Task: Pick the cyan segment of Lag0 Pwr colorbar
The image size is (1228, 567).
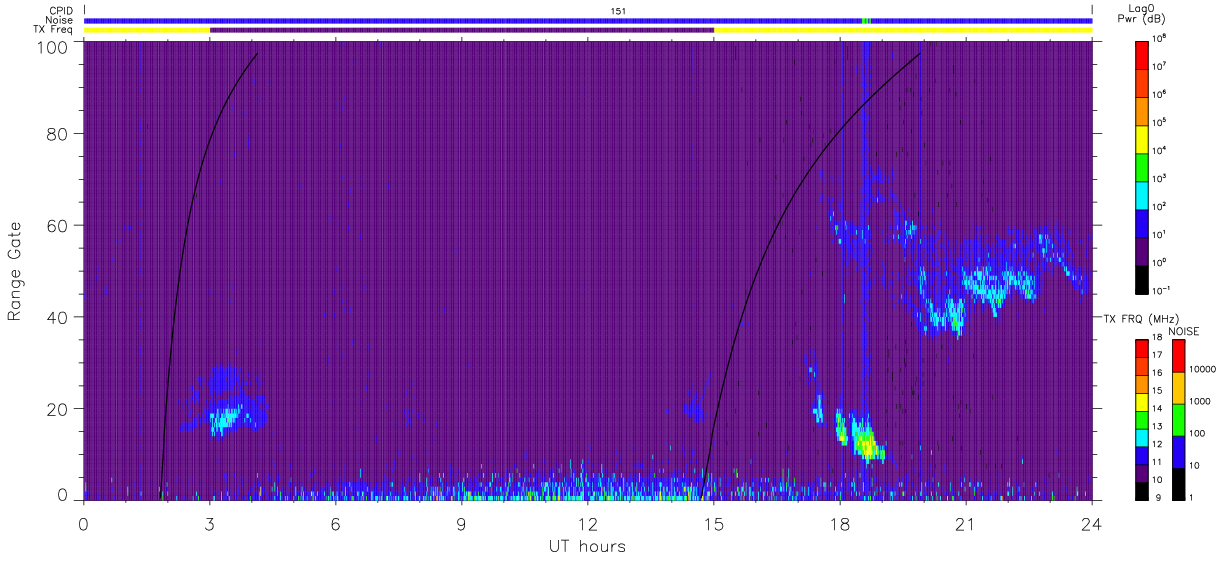Action: point(1142,193)
